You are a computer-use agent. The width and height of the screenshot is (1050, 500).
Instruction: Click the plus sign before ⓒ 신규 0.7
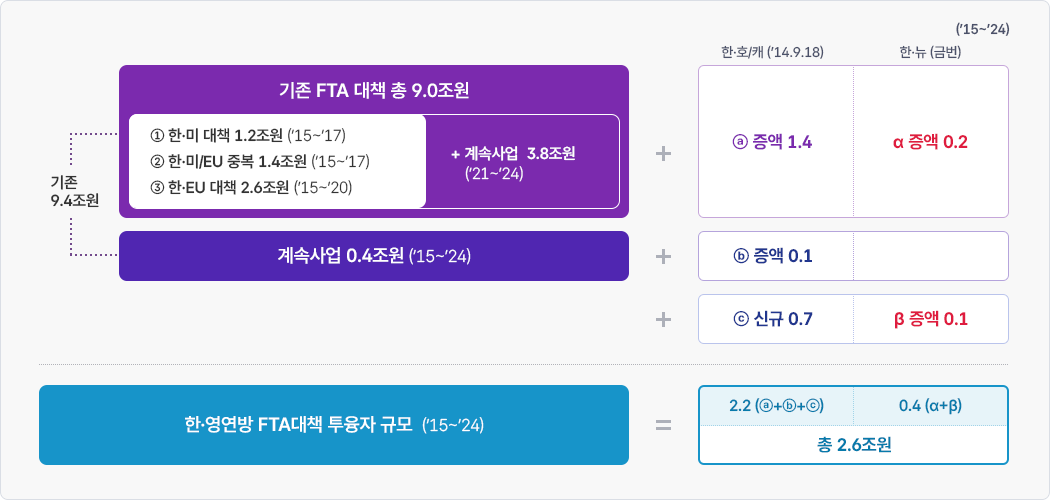click(662, 319)
